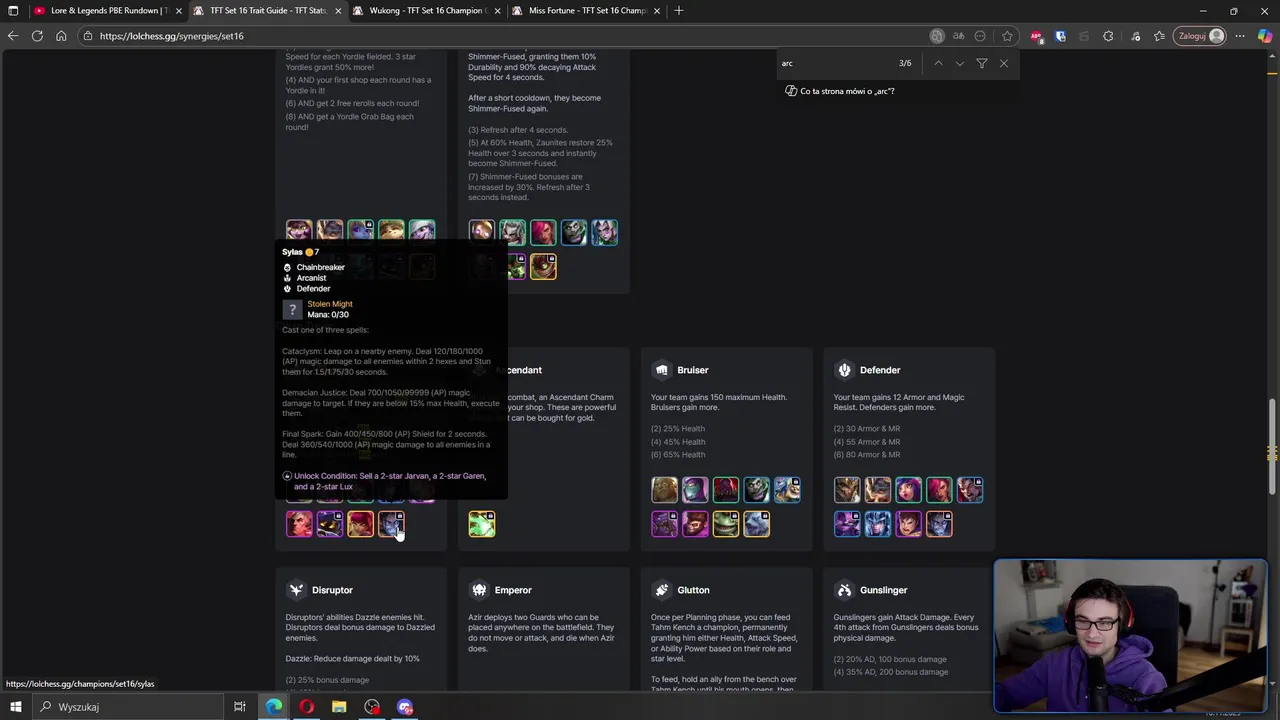Image resolution: width=1280 pixels, height=720 pixels.
Task: Close the find on page bar
Action: [1004, 63]
